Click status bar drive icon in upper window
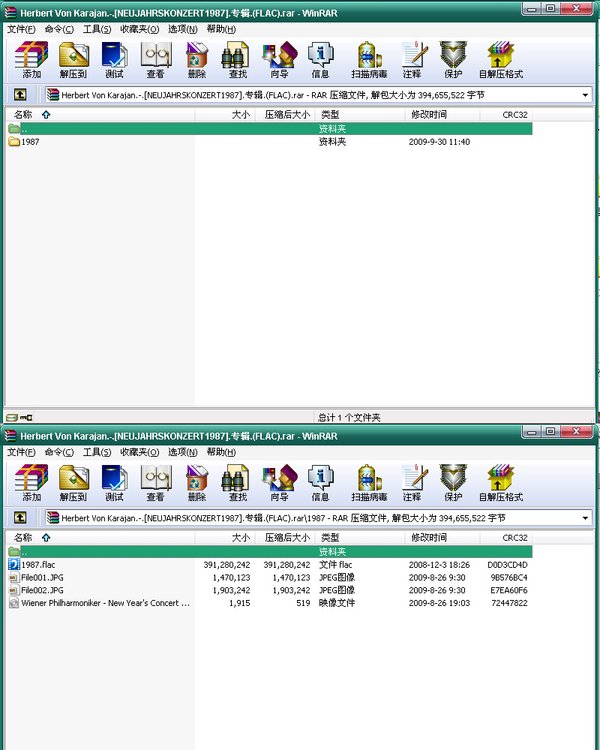This screenshot has width=600, height=750. tap(12, 417)
